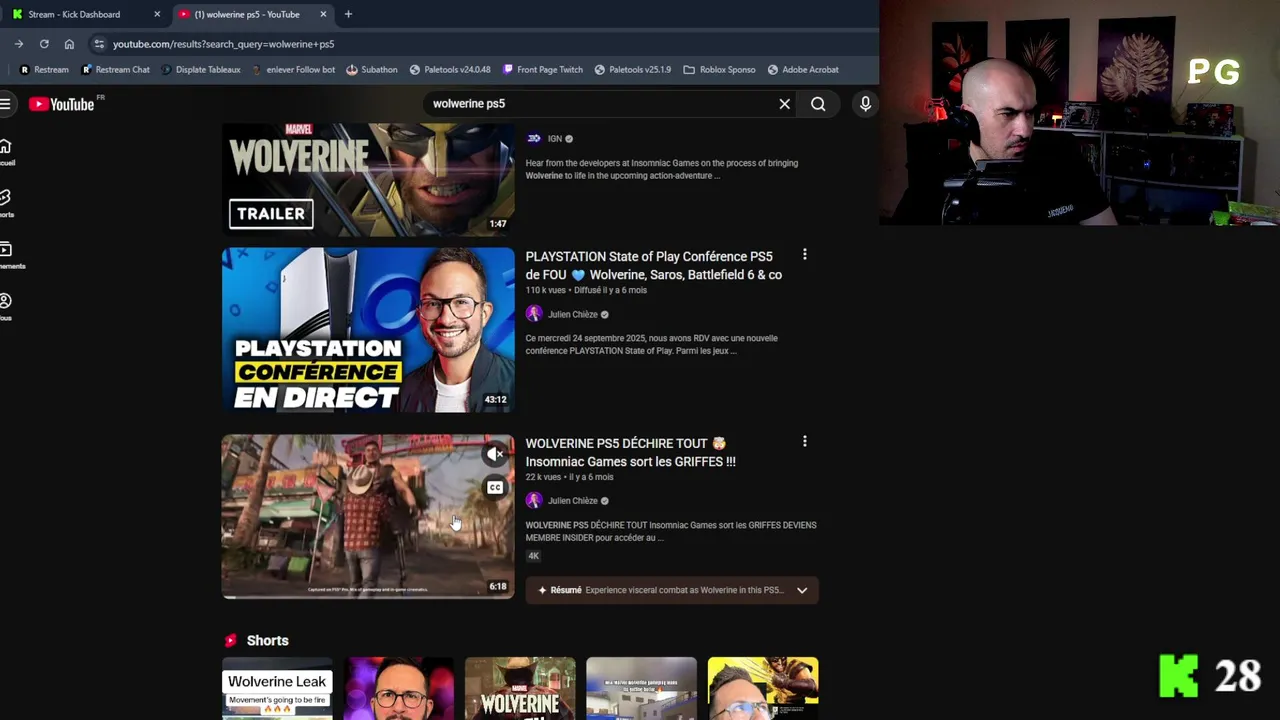The width and height of the screenshot is (1280, 720).
Task: Click the Shorts section heading
Action: coord(267,641)
